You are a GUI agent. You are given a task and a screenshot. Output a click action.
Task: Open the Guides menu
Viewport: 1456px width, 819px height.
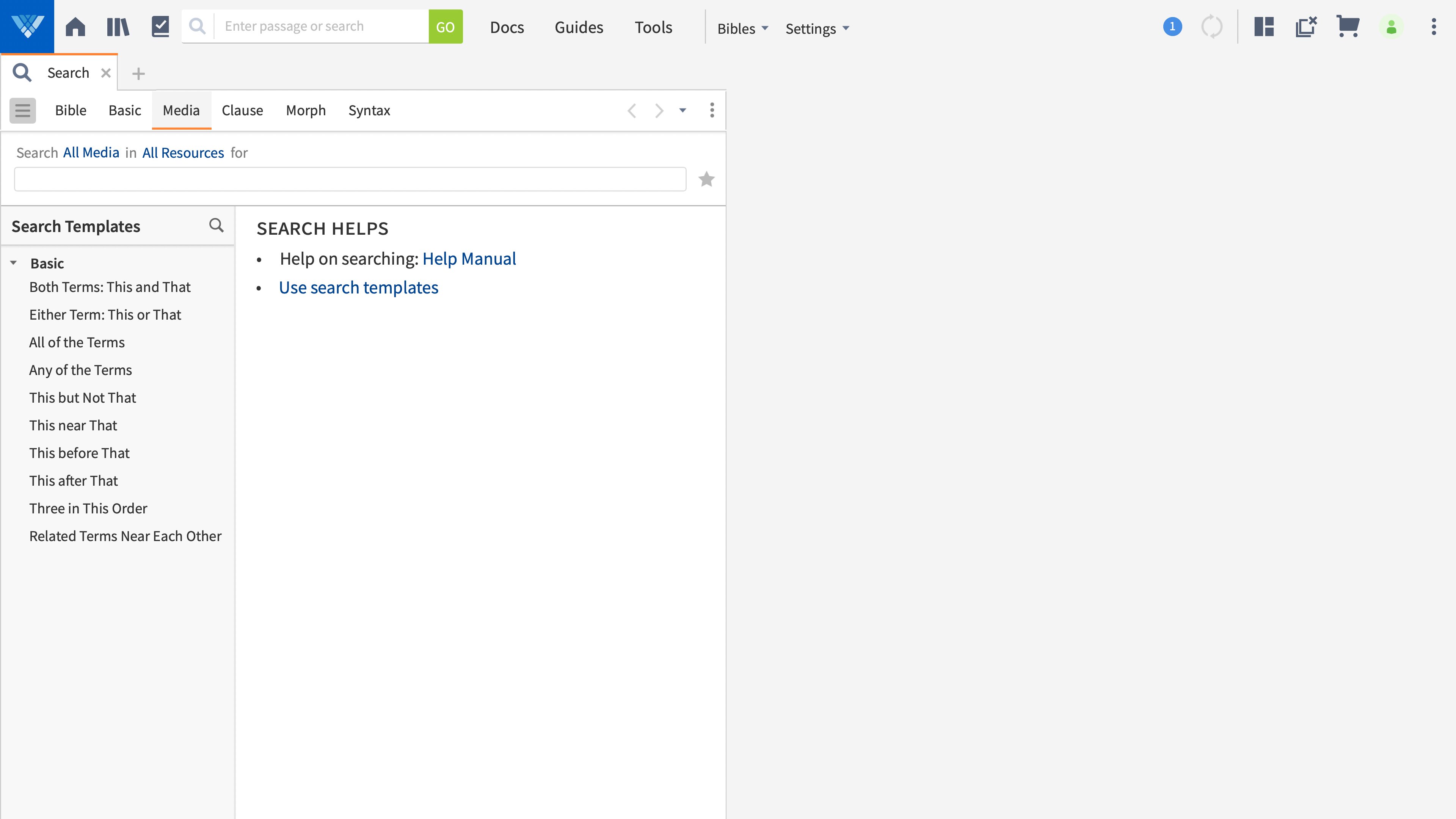pyautogui.click(x=579, y=27)
